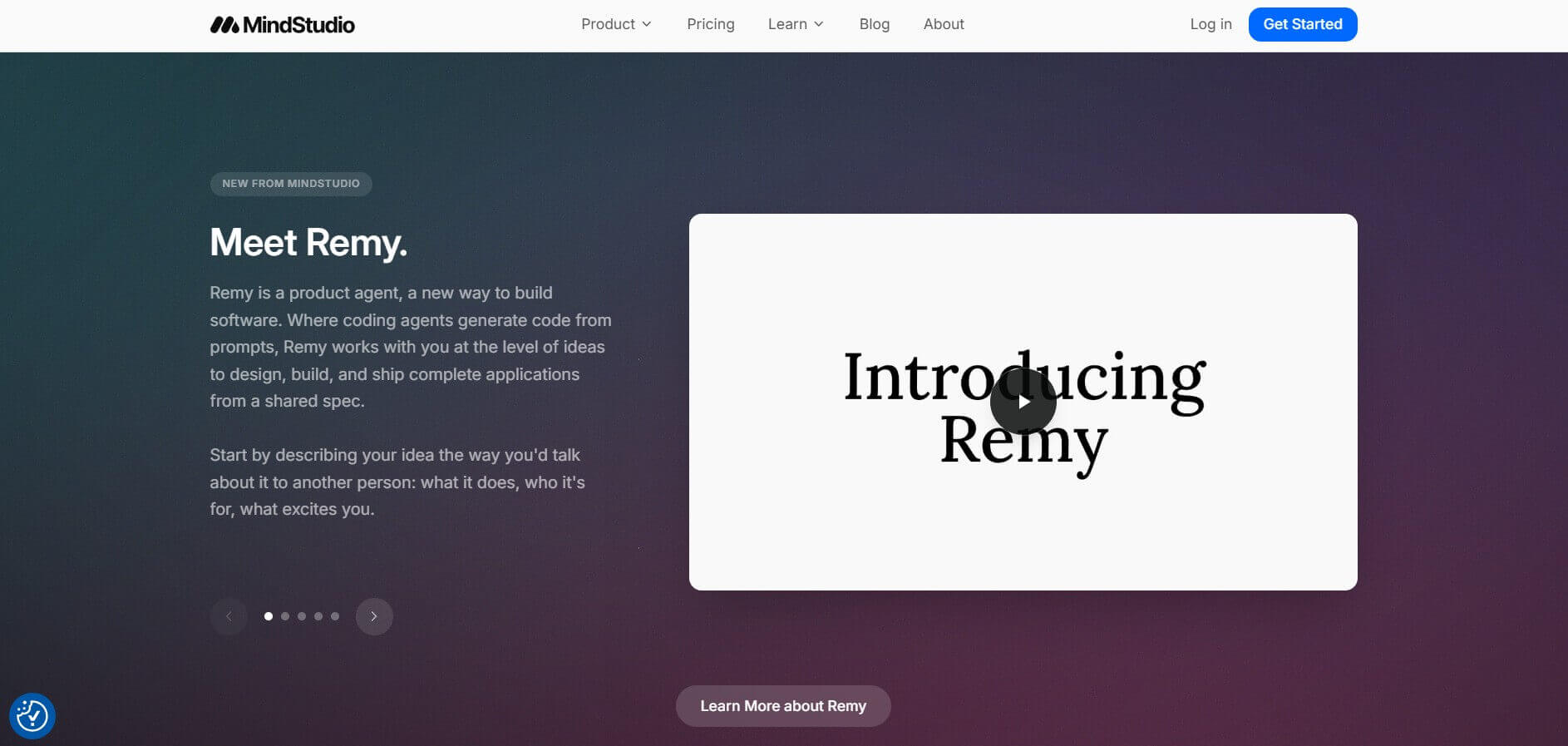Click paragraph starting 'Remy is a product agent'
Image resolution: width=1568 pixels, height=746 pixels.
coord(411,347)
